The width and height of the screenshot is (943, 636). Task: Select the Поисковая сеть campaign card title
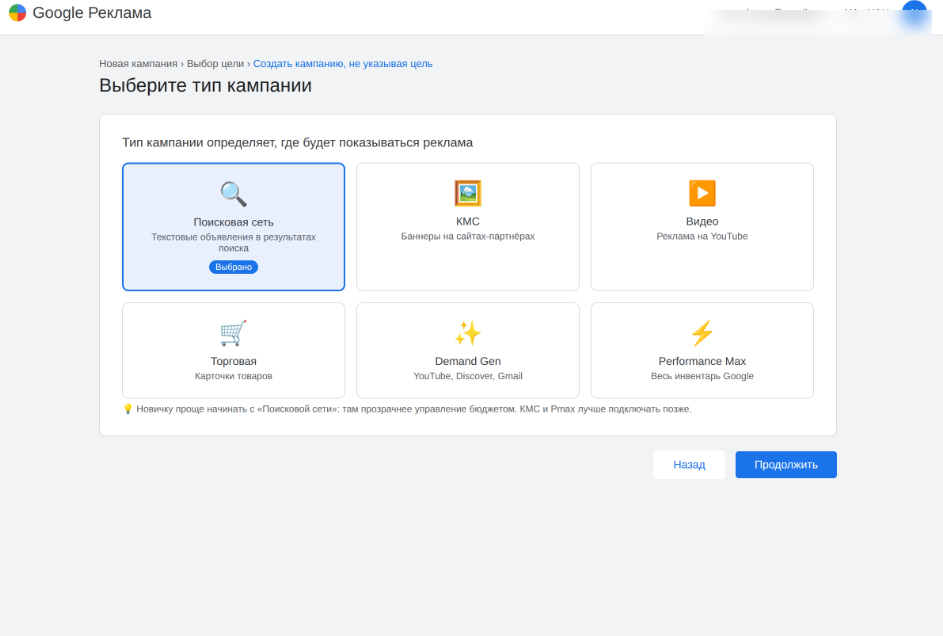[x=233, y=222]
